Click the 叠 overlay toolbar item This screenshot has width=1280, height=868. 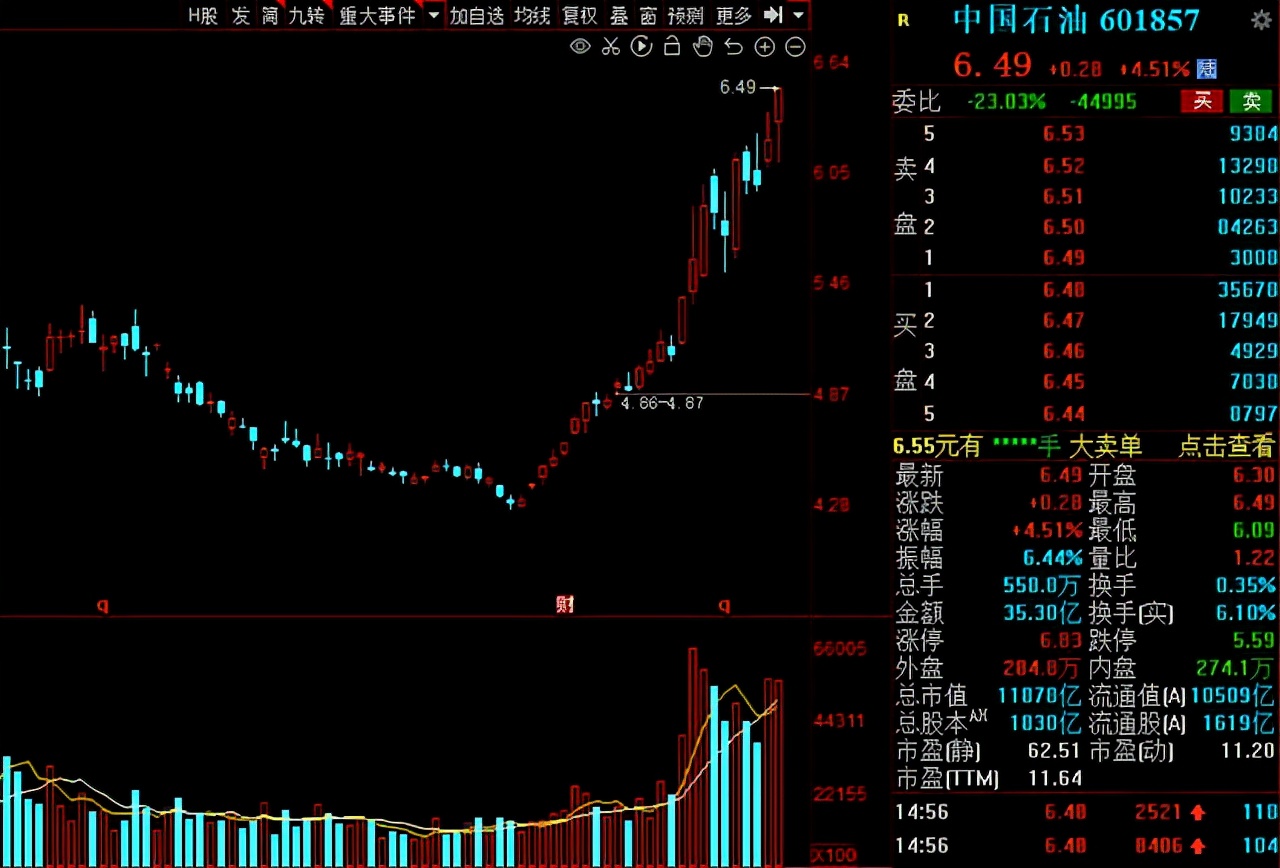click(620, 15)
